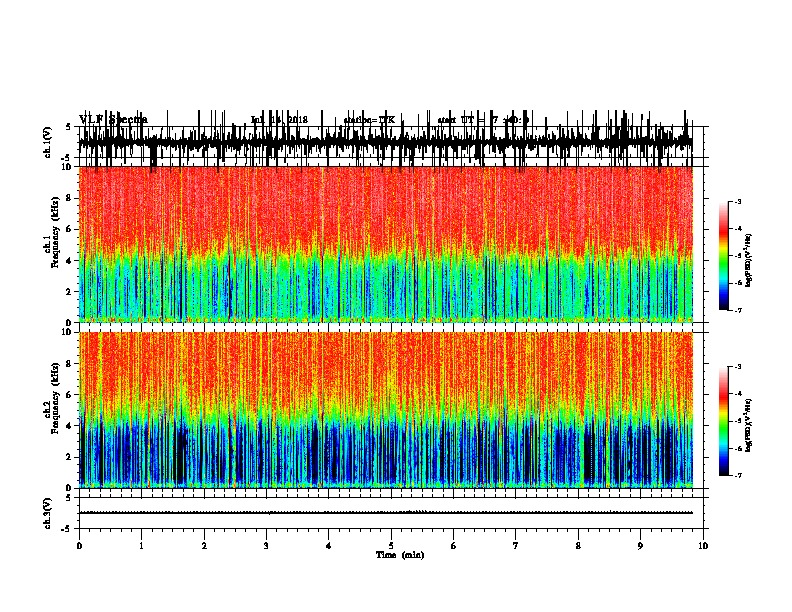
Task: Click the '8' kHz tick on ch.1 frequency axis
Action: point(70,198)
